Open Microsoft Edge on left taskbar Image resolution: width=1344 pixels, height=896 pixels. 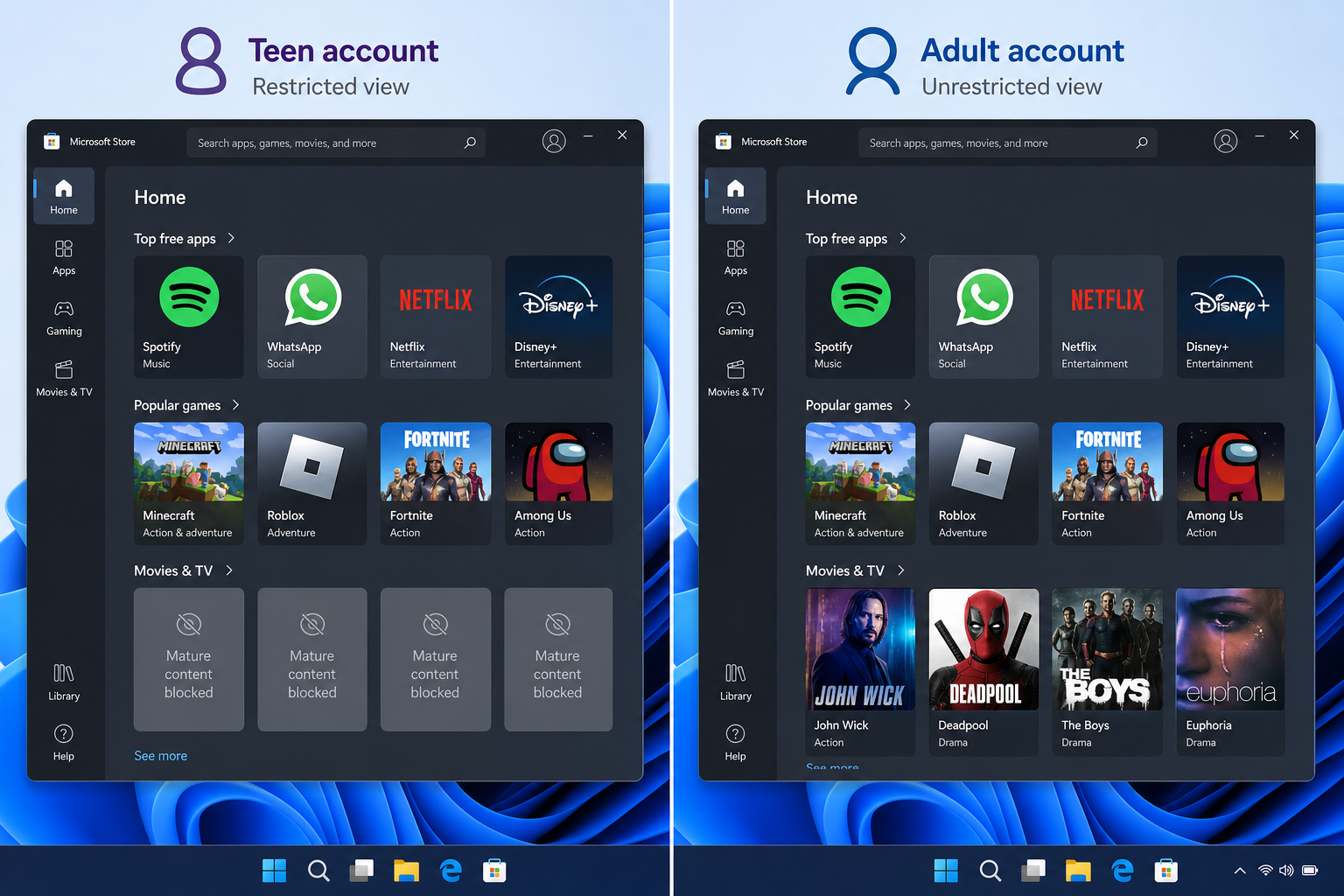pyautogui.click(x=451, y=871)
